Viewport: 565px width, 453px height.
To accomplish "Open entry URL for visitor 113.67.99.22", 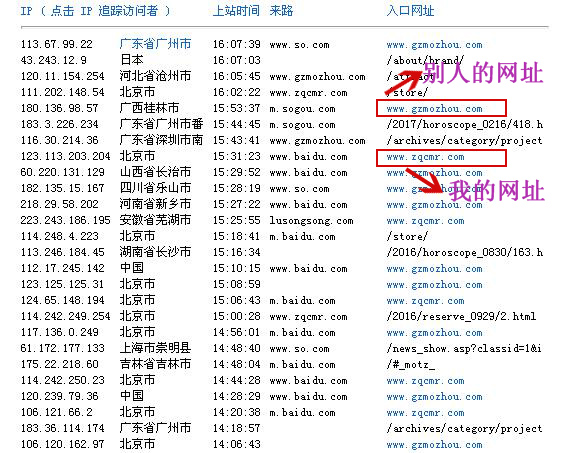I will coord(434,45).
